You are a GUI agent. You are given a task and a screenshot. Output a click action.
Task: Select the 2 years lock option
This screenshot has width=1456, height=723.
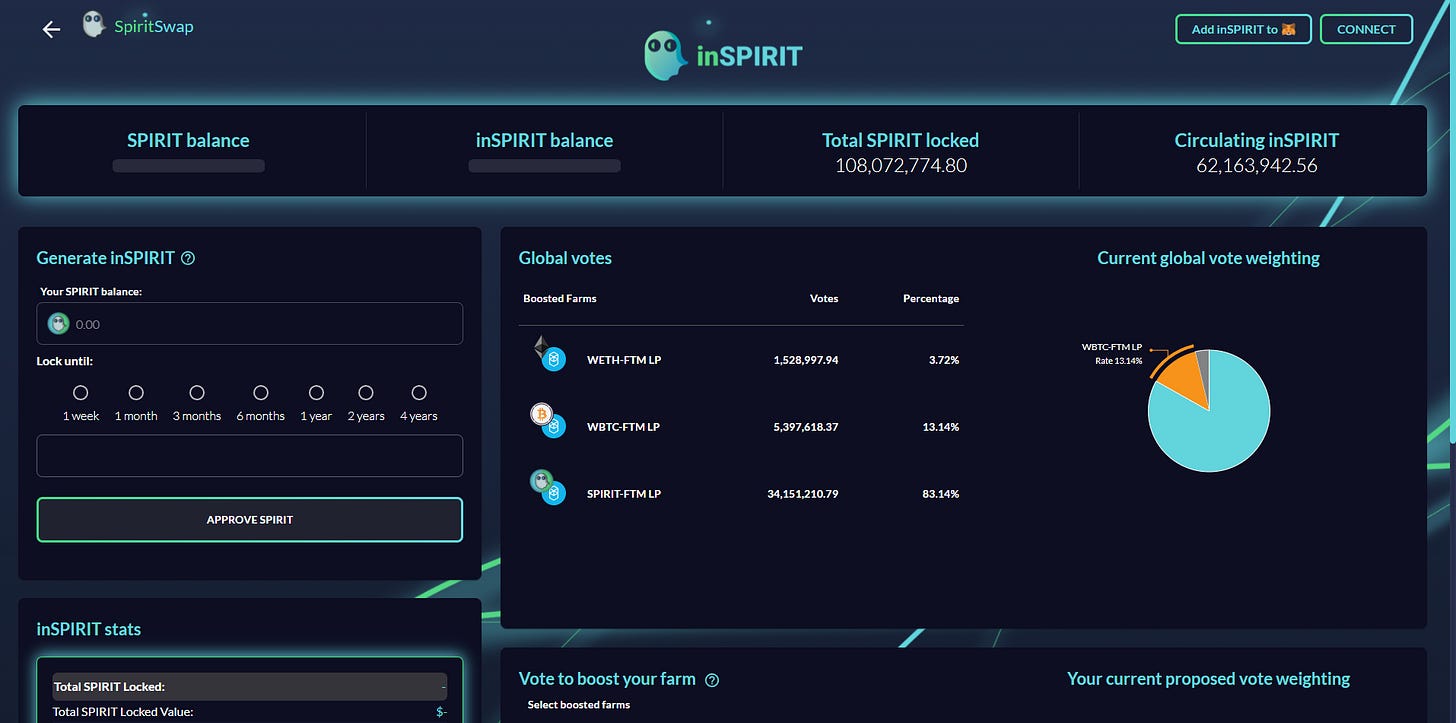pos(366,393)
